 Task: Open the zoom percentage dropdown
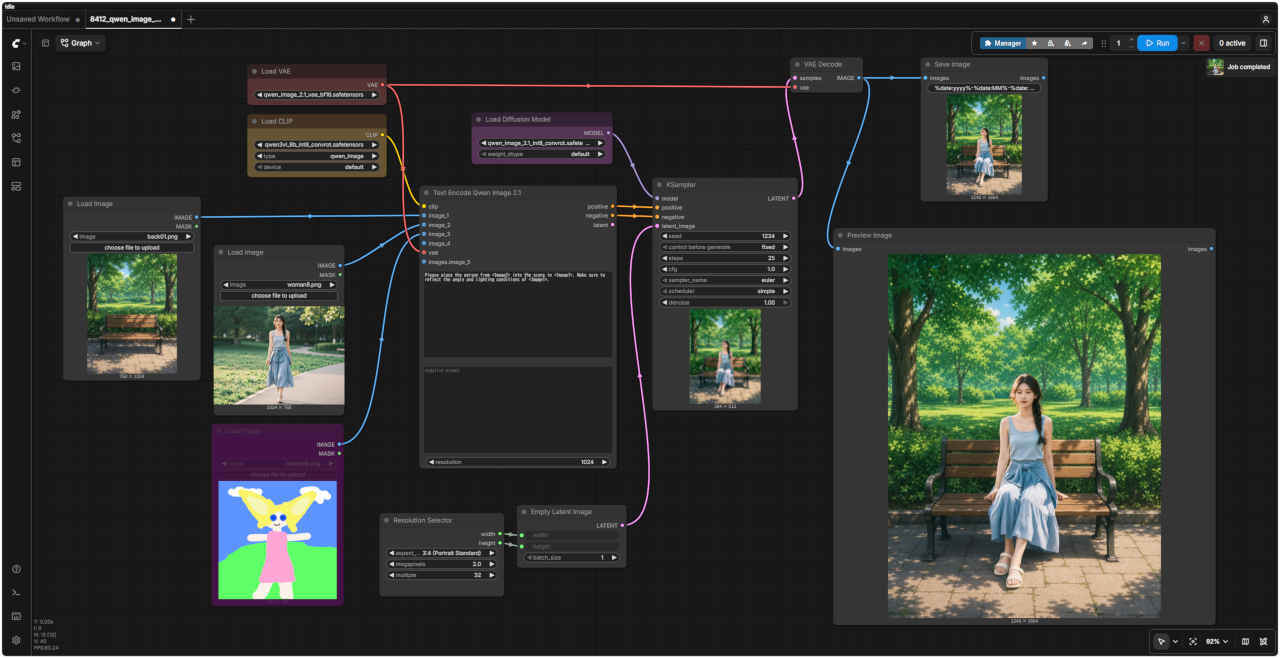tap(1214, 641)
